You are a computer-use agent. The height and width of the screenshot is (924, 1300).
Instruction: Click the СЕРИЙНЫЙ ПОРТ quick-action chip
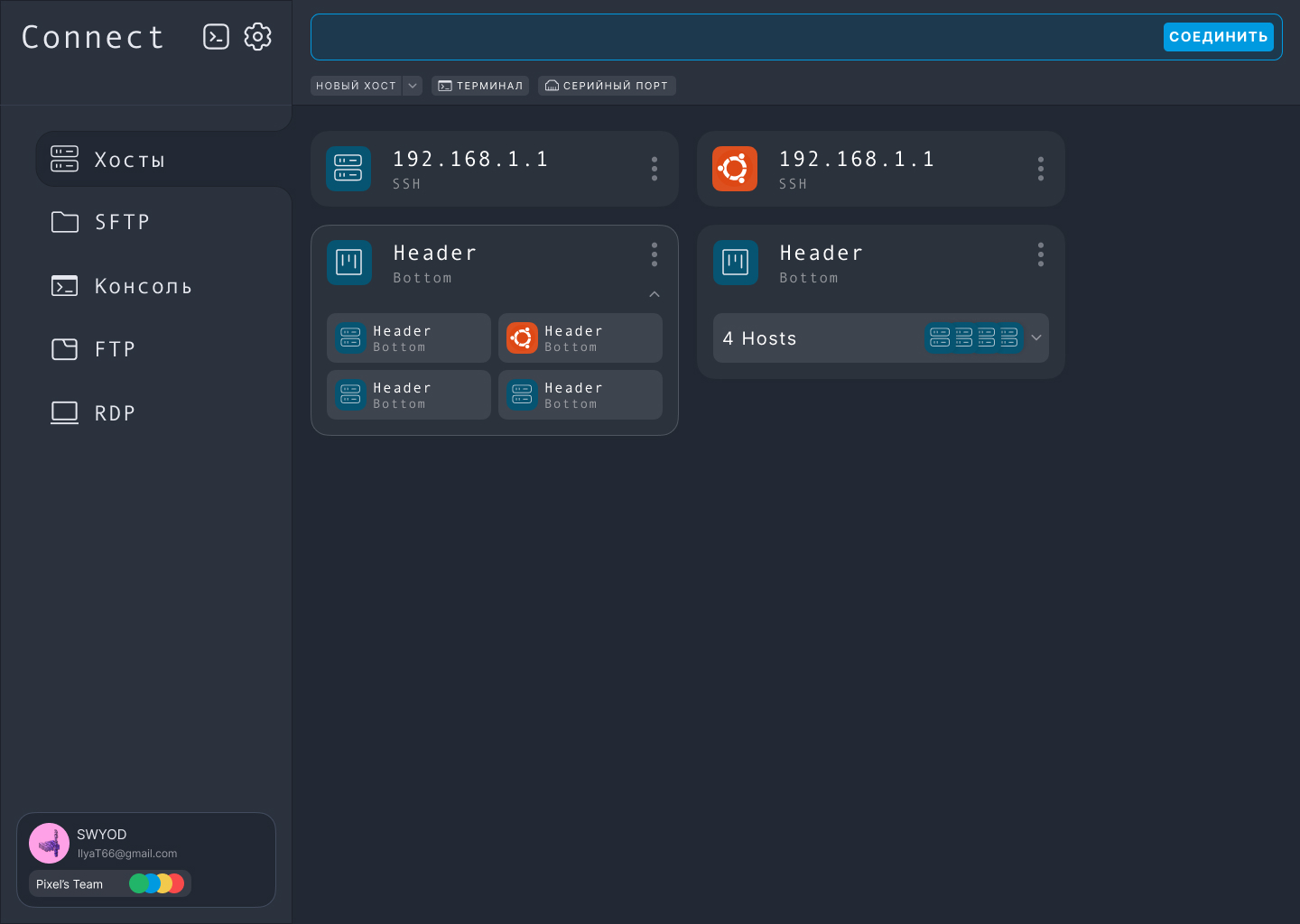(607, 86)
